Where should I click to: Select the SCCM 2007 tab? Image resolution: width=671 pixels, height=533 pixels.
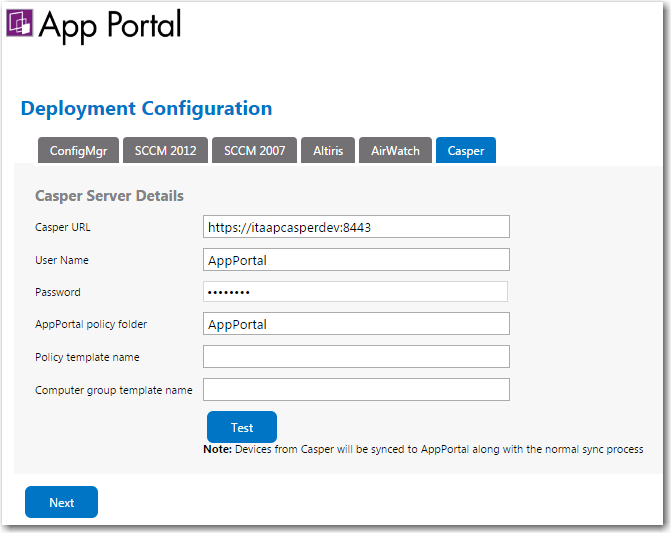click(x=255, y=151)
